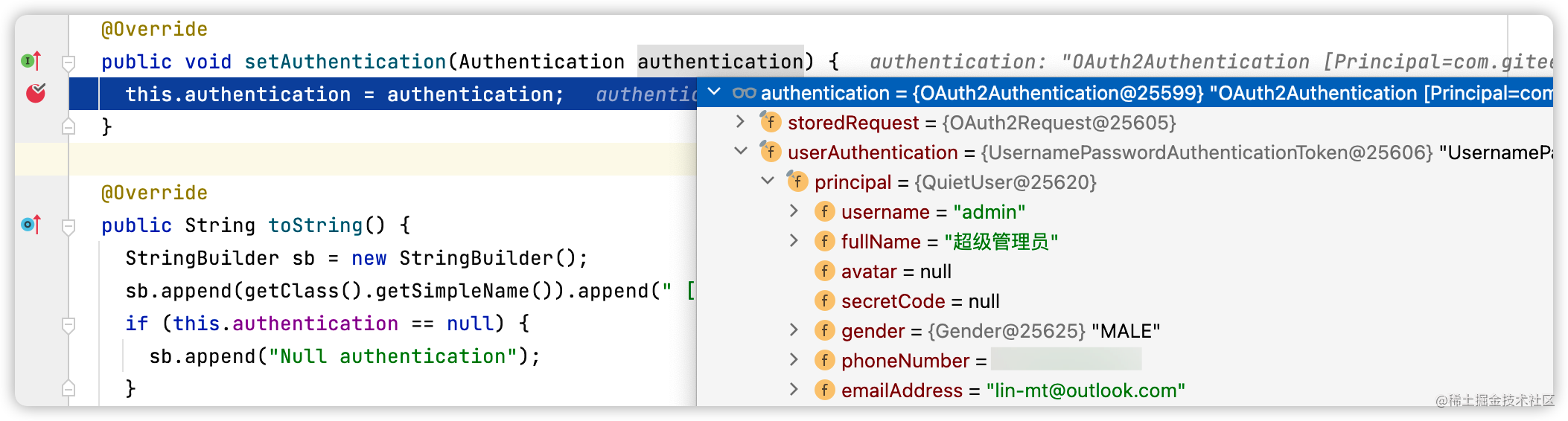1568x421 pixels.
Task: Select the avatar = null entry
Action: [x=896, y=271]
